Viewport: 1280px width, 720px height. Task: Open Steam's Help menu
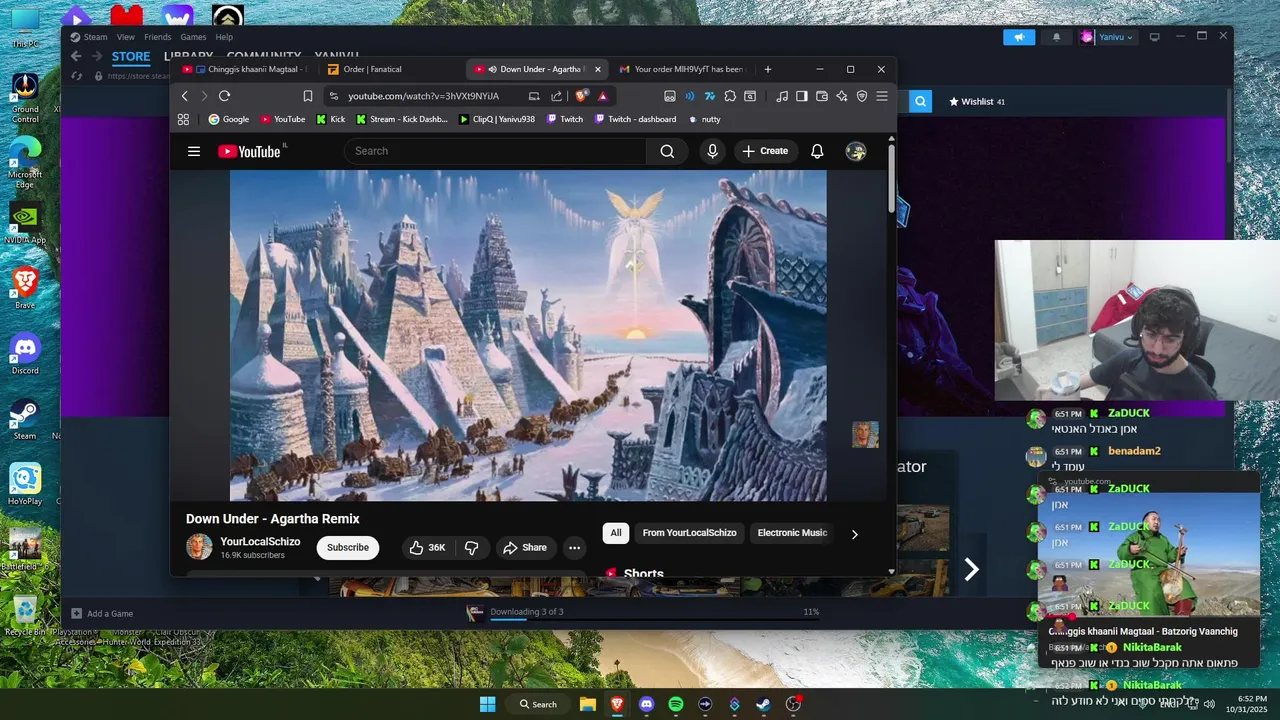click(224, 37)
